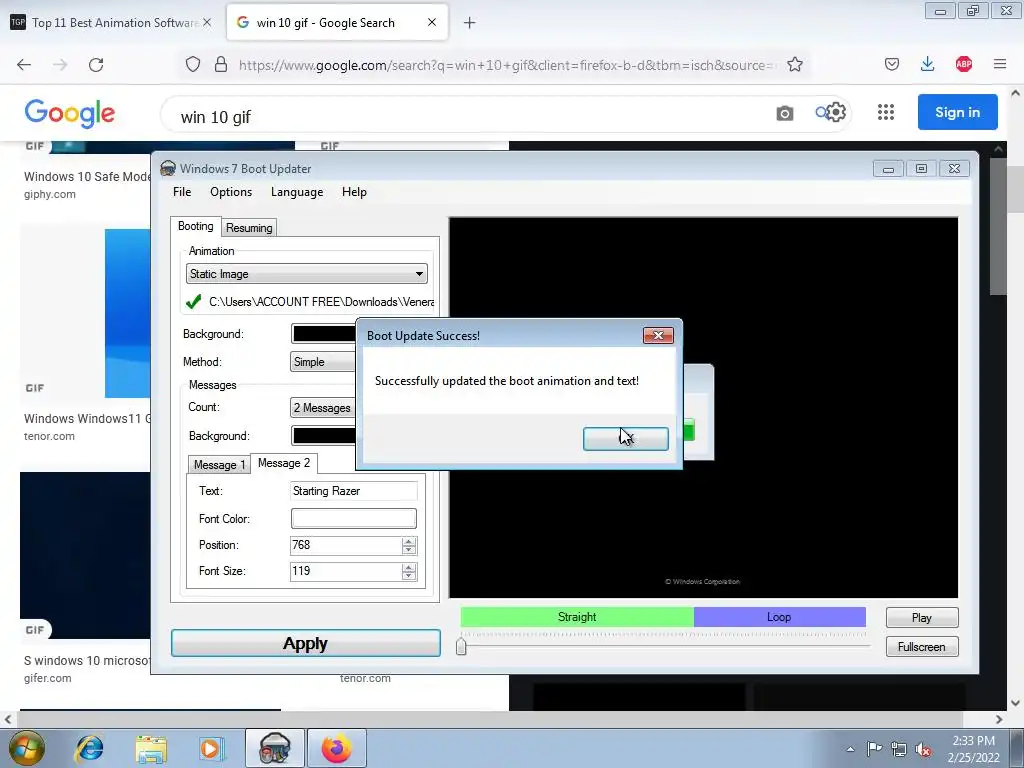
Task: Open the Help menu
Action: 354,192
